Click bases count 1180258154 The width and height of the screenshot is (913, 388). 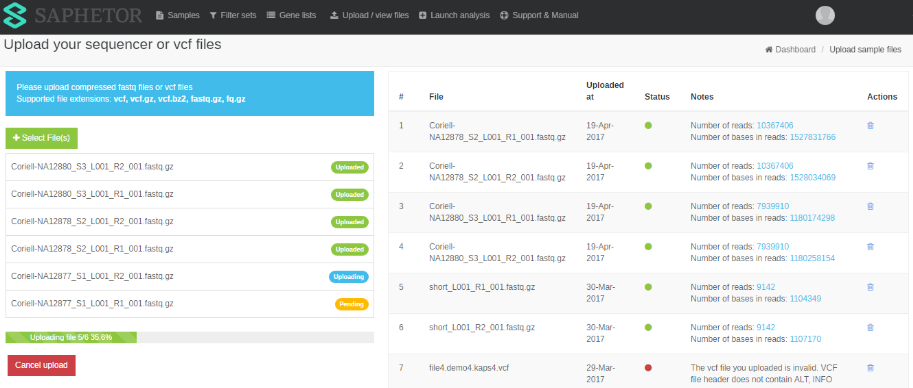[812, 258]
